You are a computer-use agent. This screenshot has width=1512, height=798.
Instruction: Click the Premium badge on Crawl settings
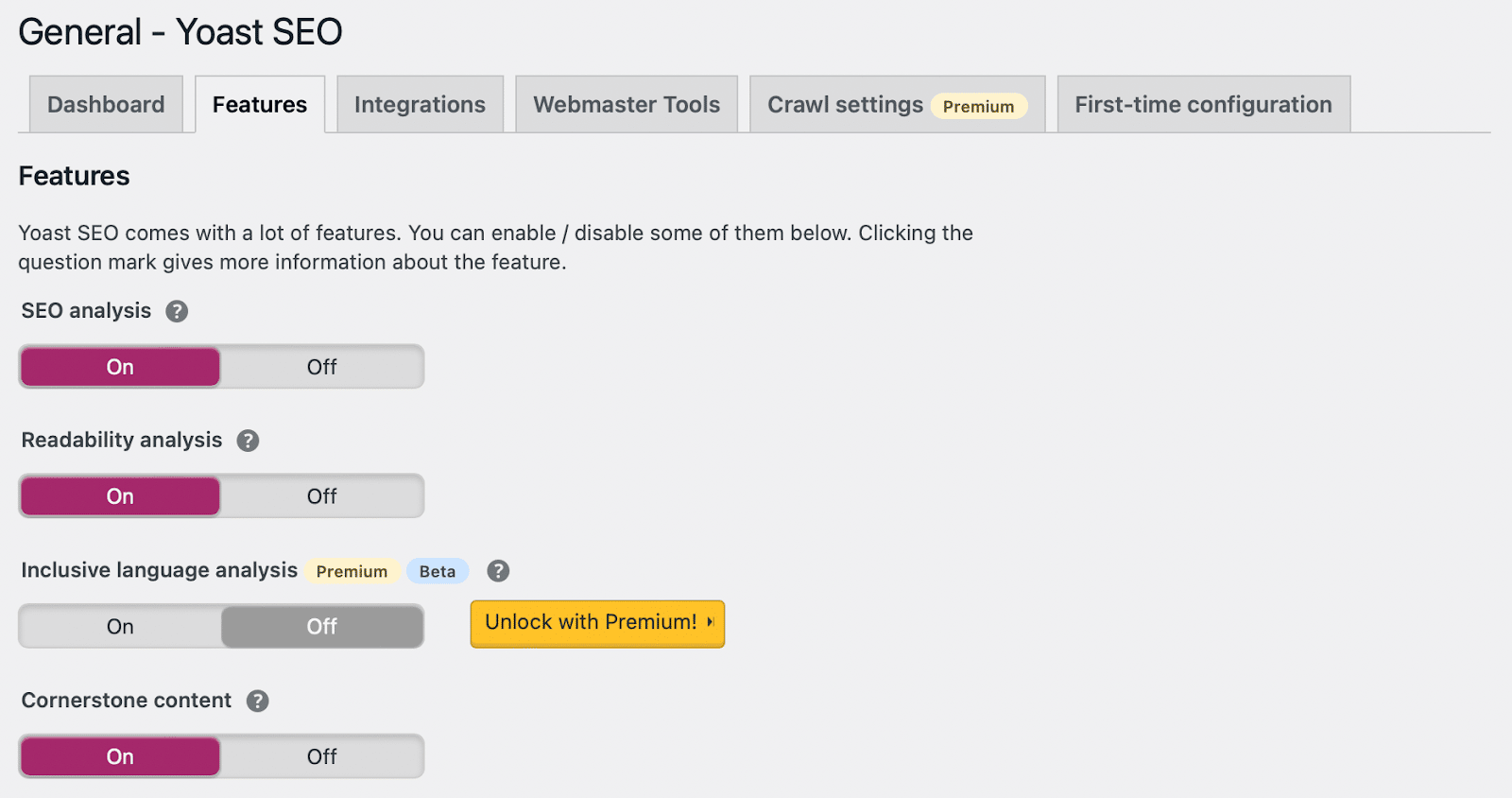(x=978, y=106)
